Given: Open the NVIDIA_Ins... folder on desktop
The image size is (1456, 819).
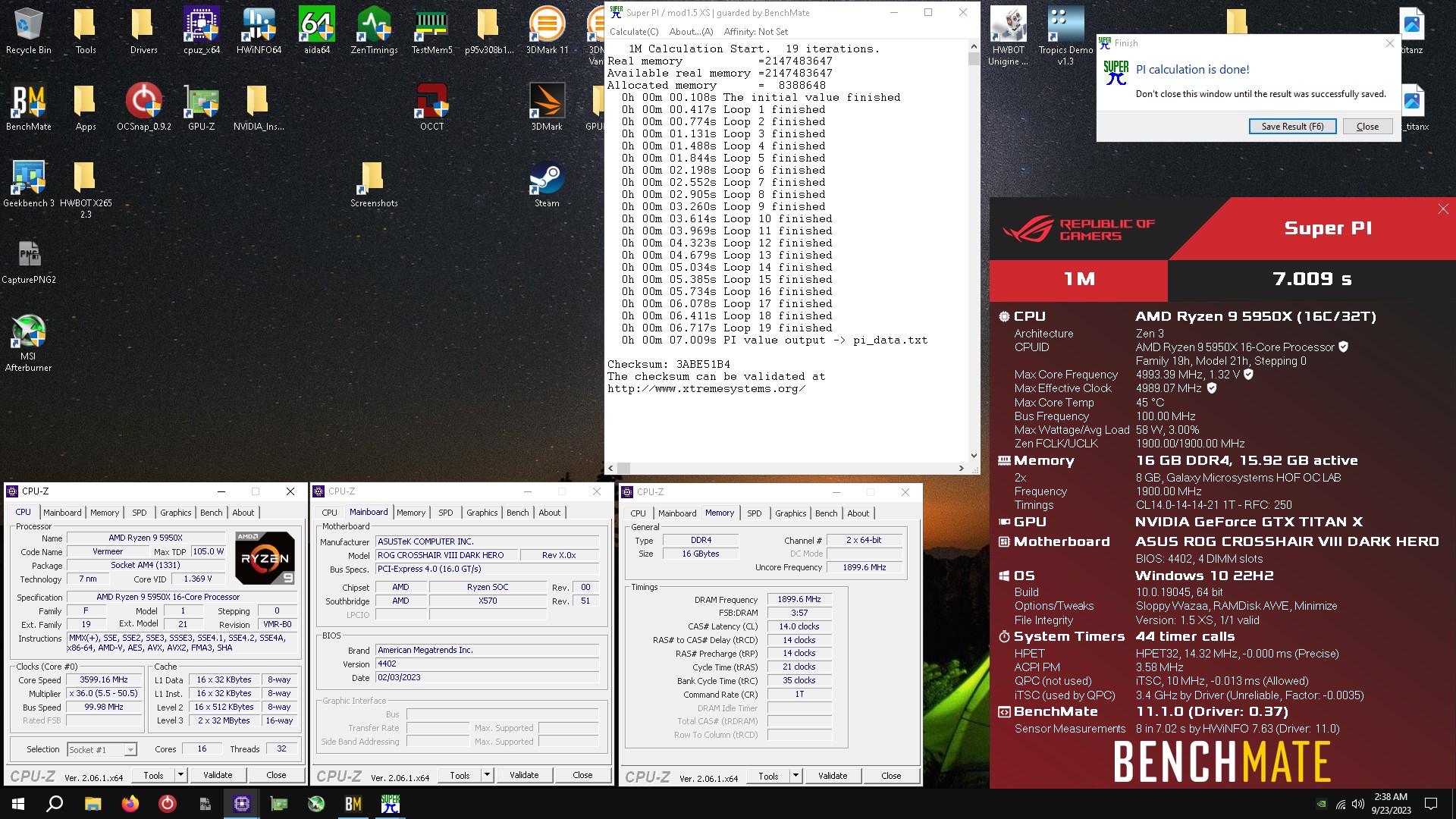Looking at the screenshot, I should [259, 107].
